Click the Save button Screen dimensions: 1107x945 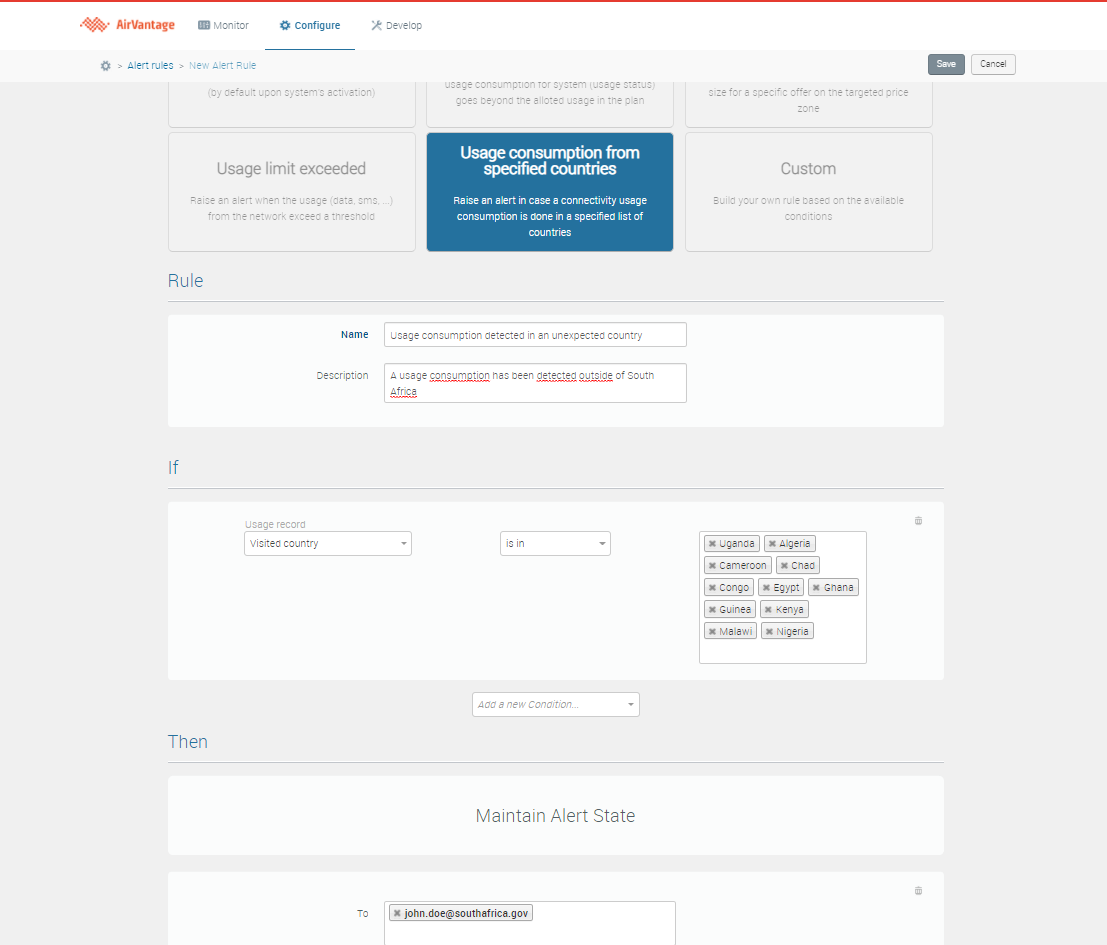pyautogui.click(x=946, y=64)
